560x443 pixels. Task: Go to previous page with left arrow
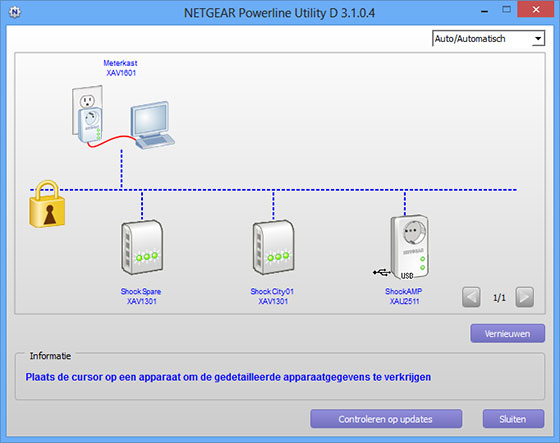point(471,297)
